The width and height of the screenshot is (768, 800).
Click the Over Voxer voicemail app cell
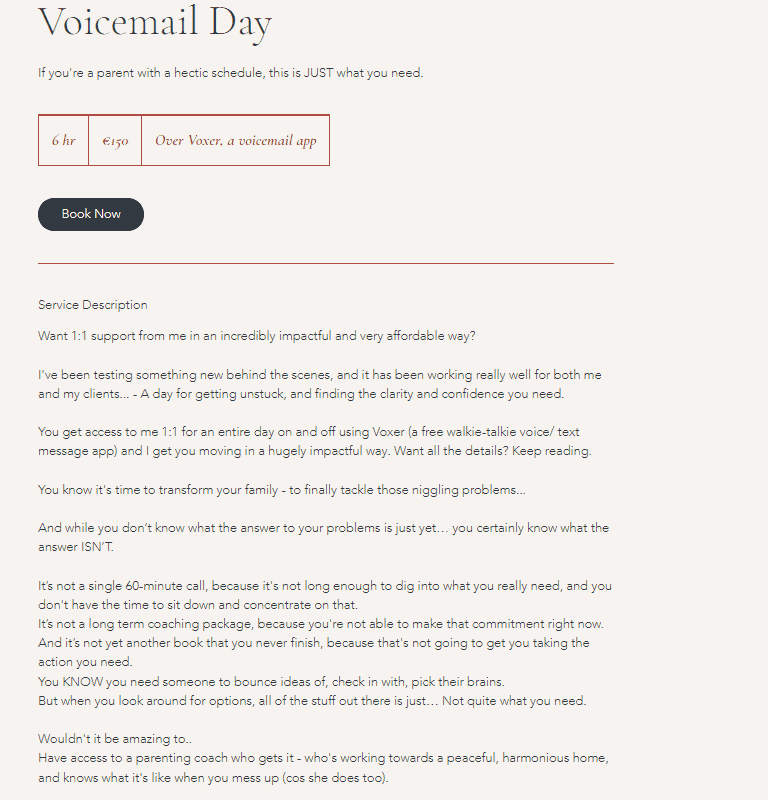coord(236,140)
